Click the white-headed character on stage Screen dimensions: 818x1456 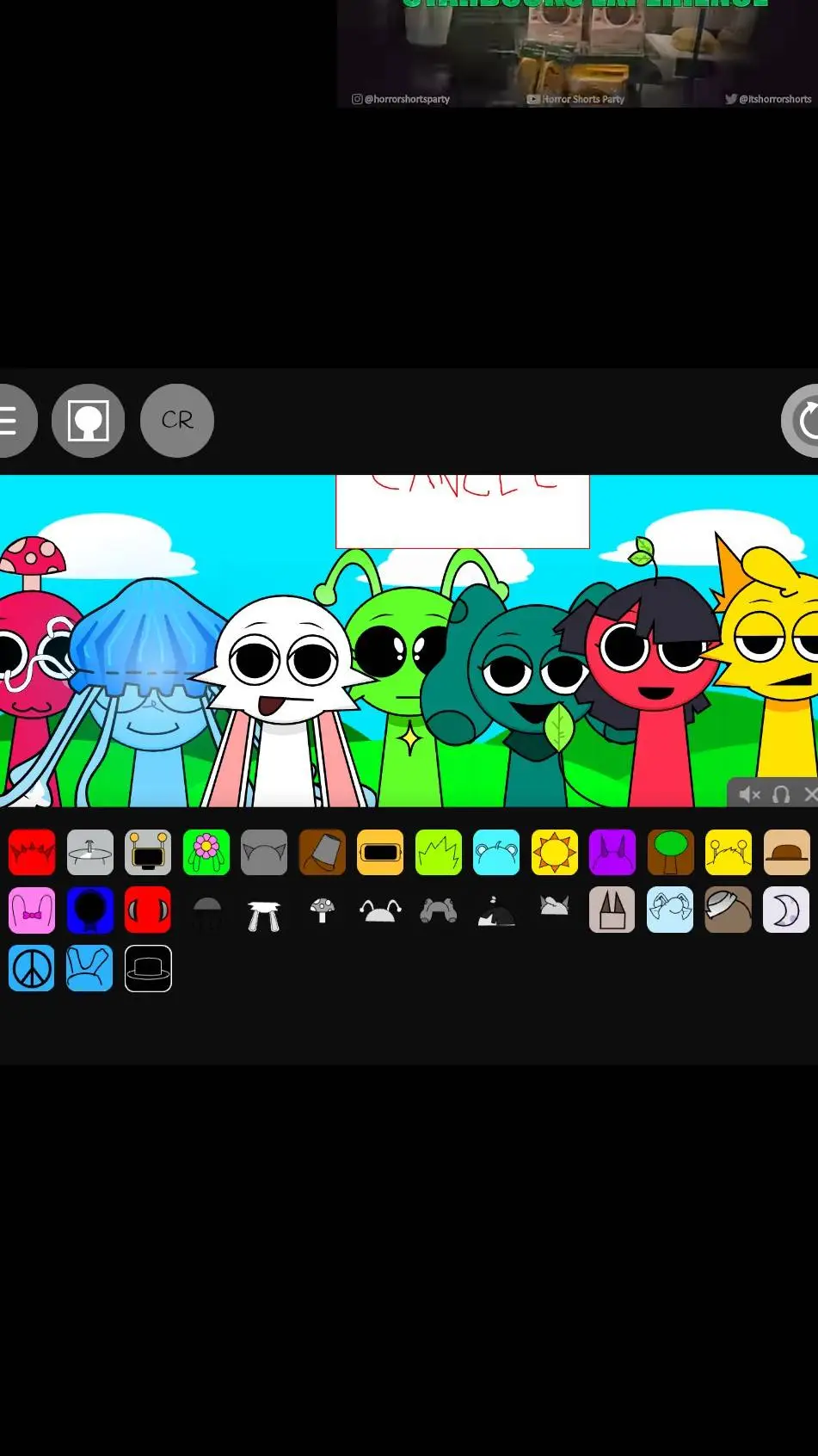point(282,688)
